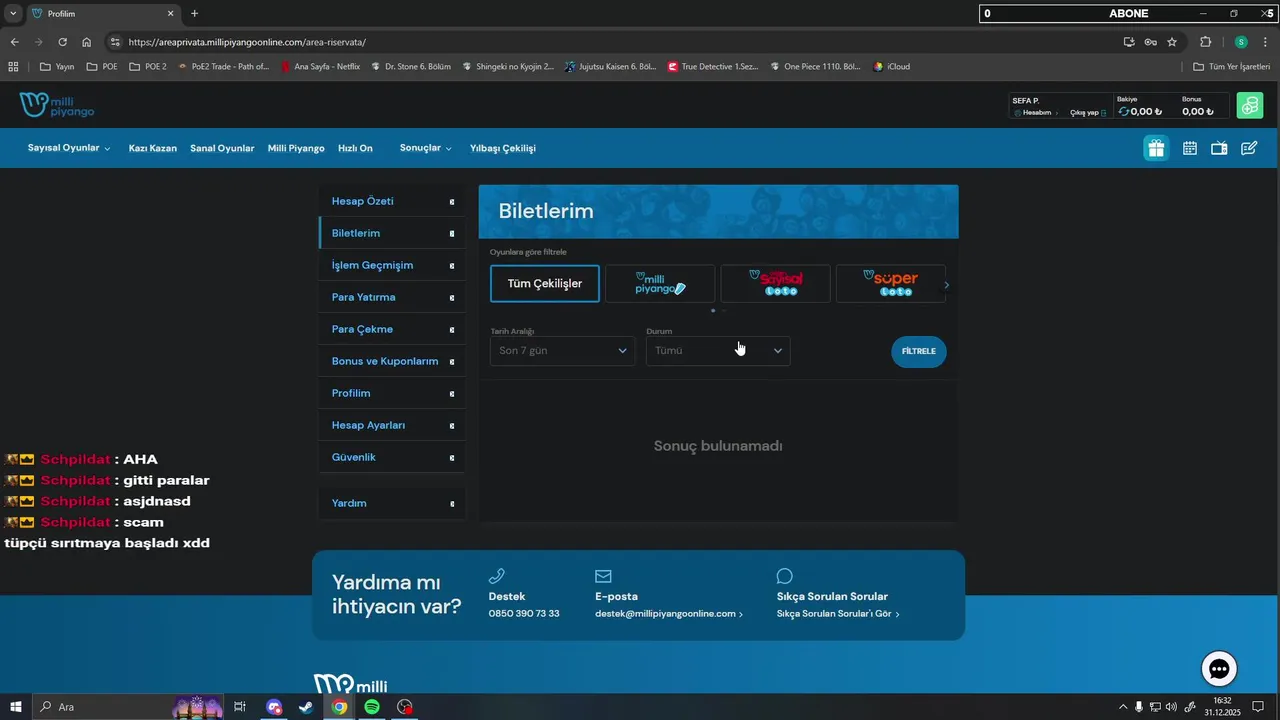
Task: View site information icon in the address bar
Action: tap(115, 42)
